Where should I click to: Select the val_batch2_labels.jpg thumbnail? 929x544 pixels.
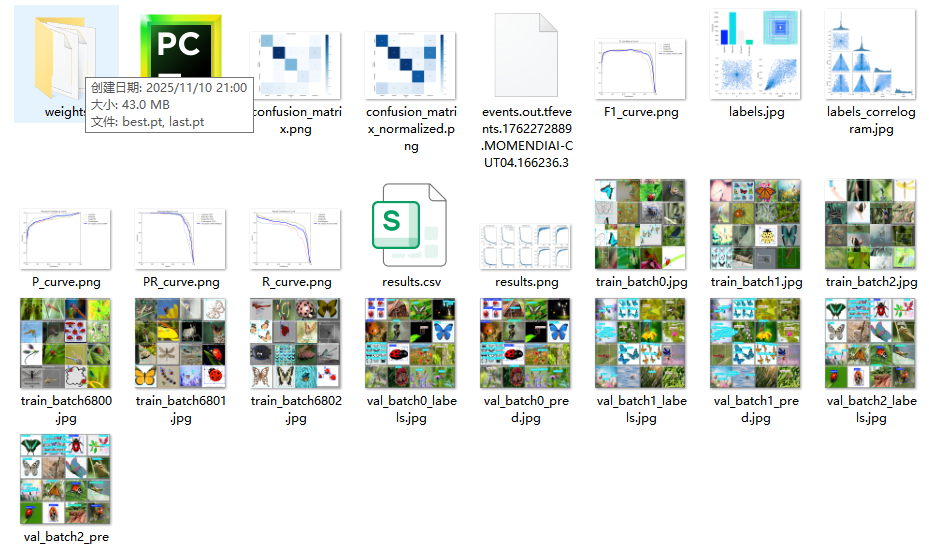[870, 343]
